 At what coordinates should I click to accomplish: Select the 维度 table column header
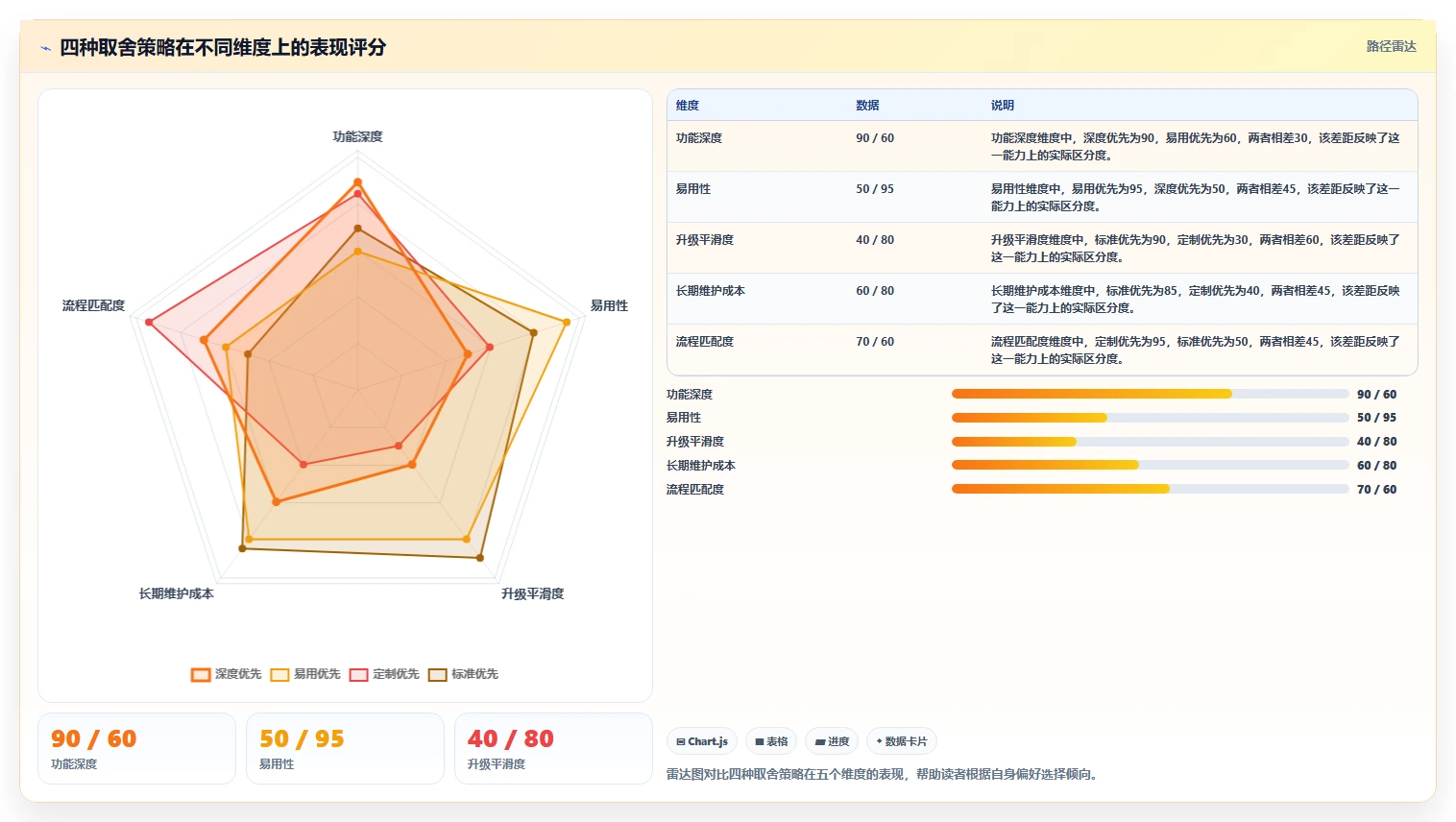pos(688,106)
